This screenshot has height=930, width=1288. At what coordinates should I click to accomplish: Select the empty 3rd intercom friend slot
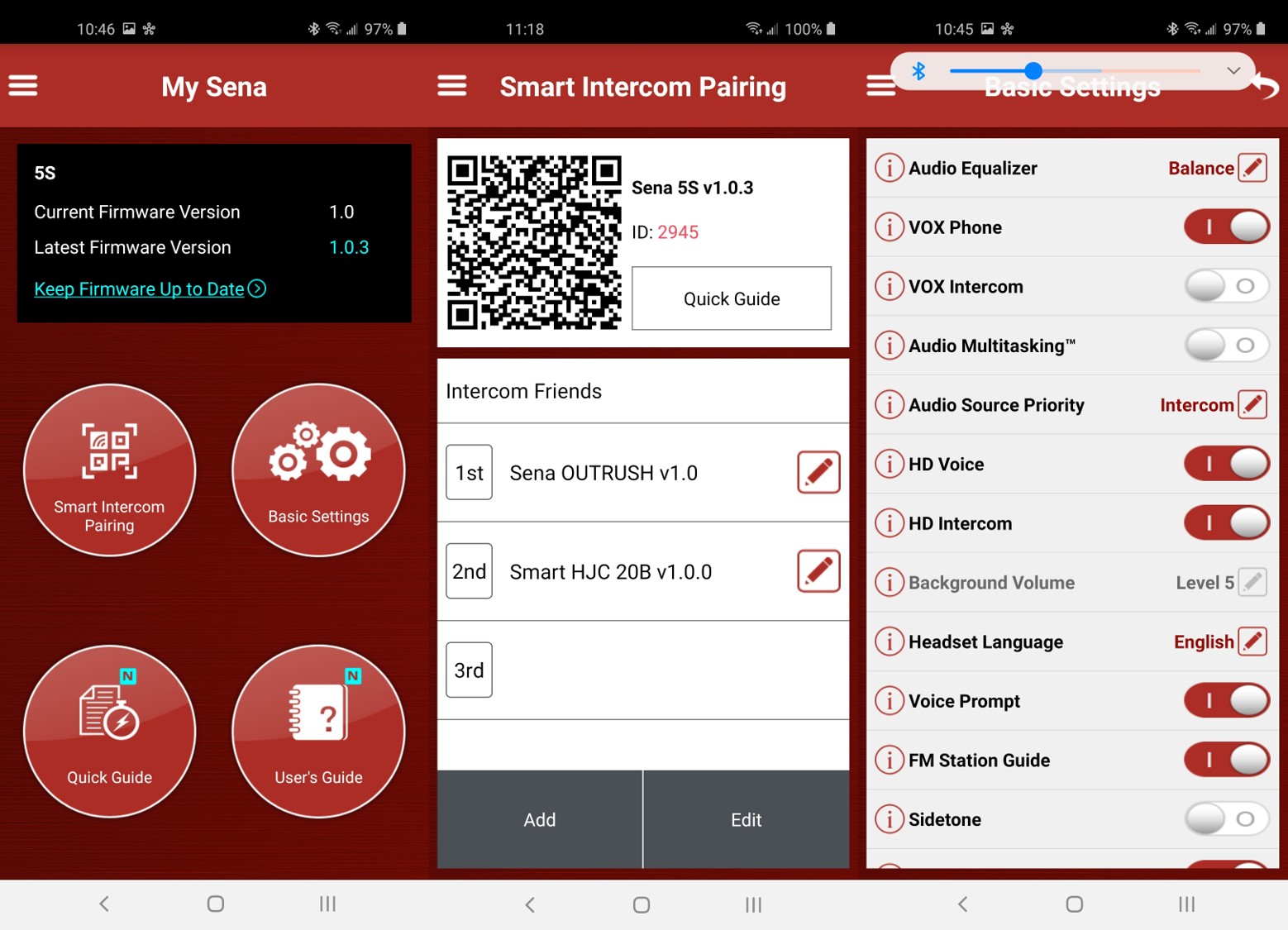642,670
